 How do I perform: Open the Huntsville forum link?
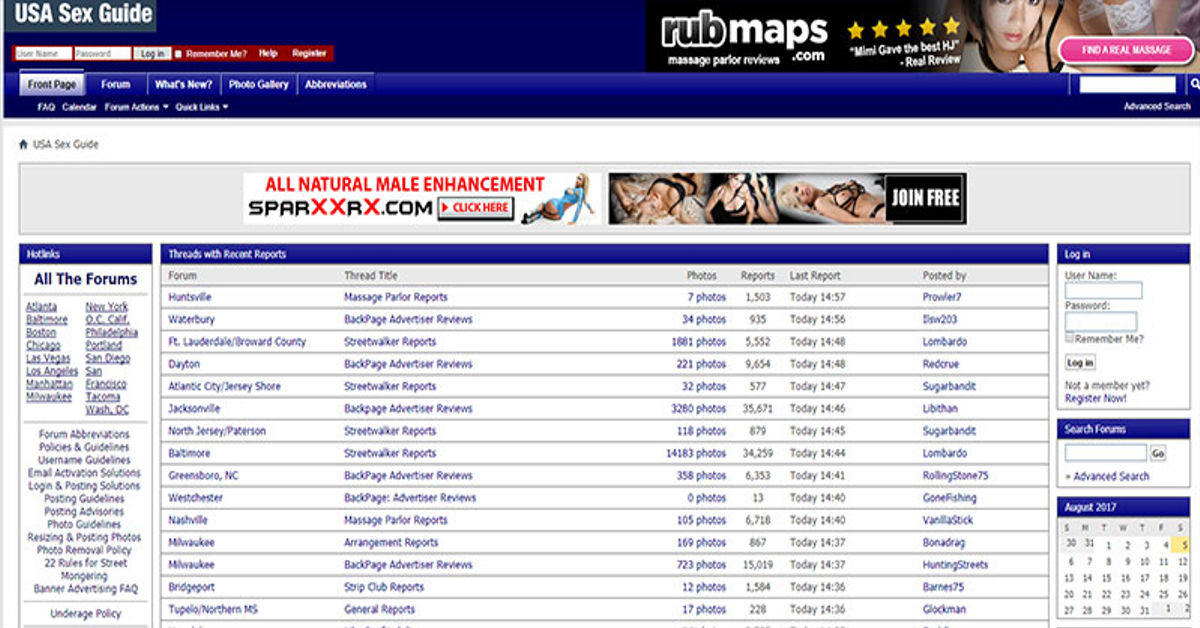click(190, 297)
